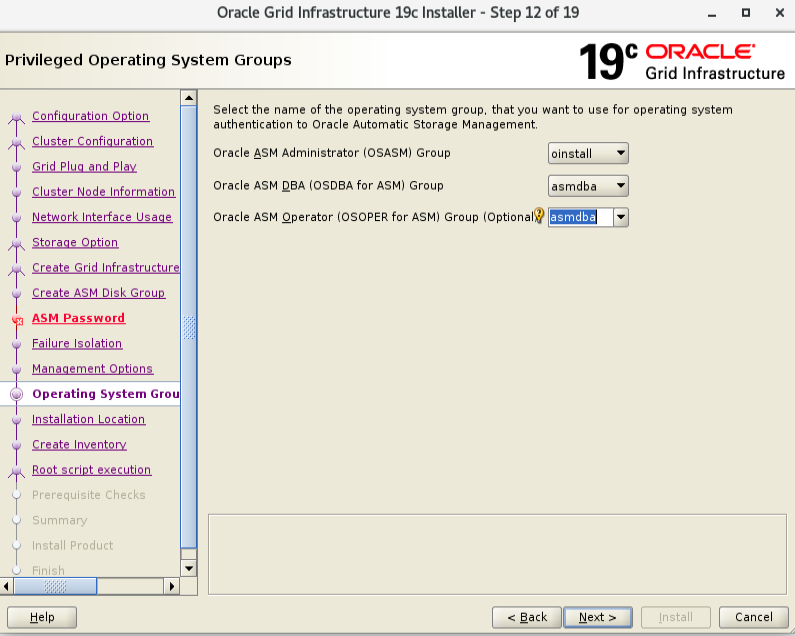
Task: Click the sidebar scroll down arrow
Action: (189, 570)
